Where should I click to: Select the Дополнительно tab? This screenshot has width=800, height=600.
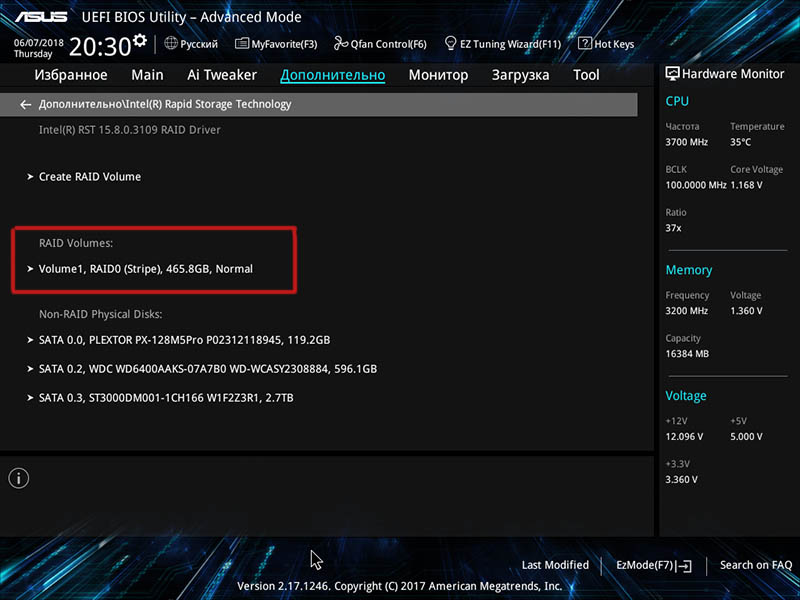tap(333, 75)
